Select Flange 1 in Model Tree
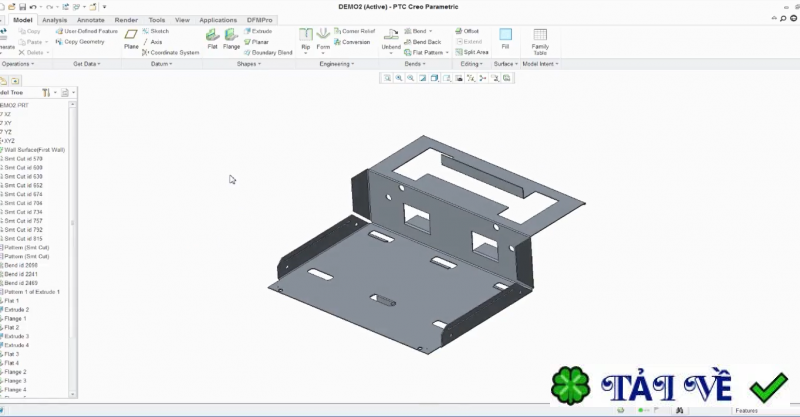The height and width of the screenshot is (417, 800). pos(16,319)
